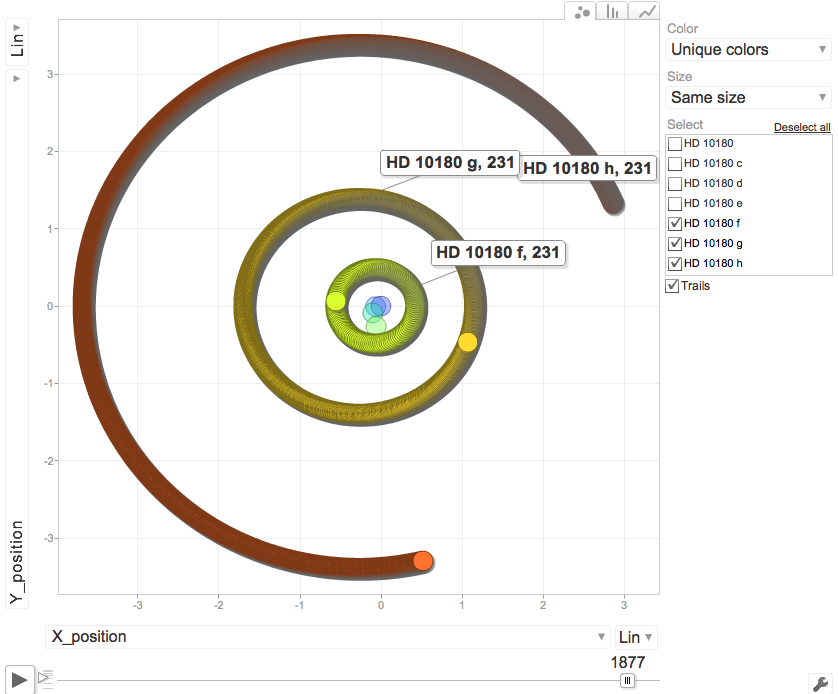Viewport: 838px width, 694px height.
Task: Open the line chart view tab
Action: point(646,12)
